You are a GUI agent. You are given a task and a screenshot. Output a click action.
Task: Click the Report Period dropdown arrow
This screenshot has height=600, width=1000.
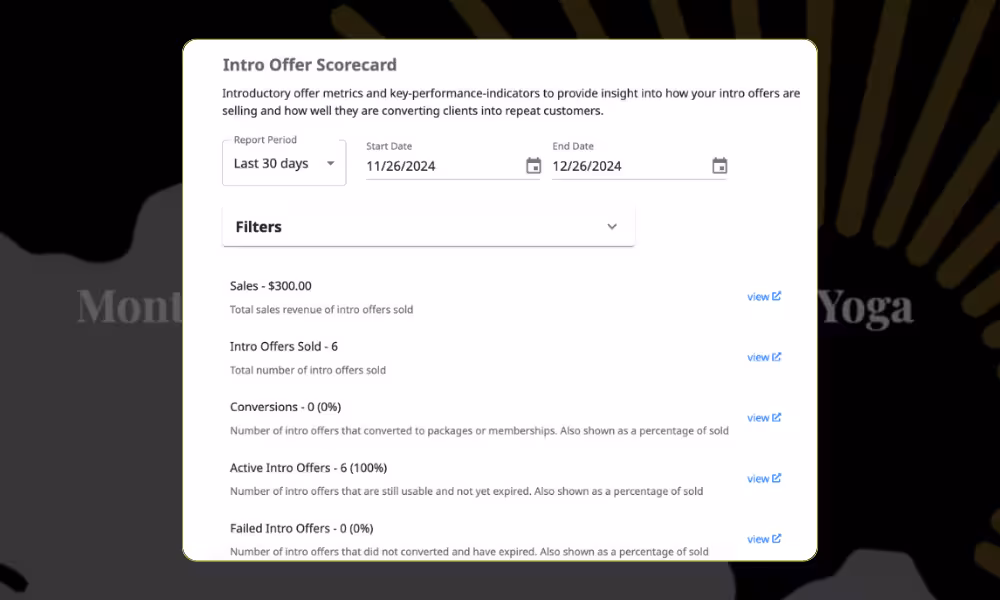click(x=330, y=164)
